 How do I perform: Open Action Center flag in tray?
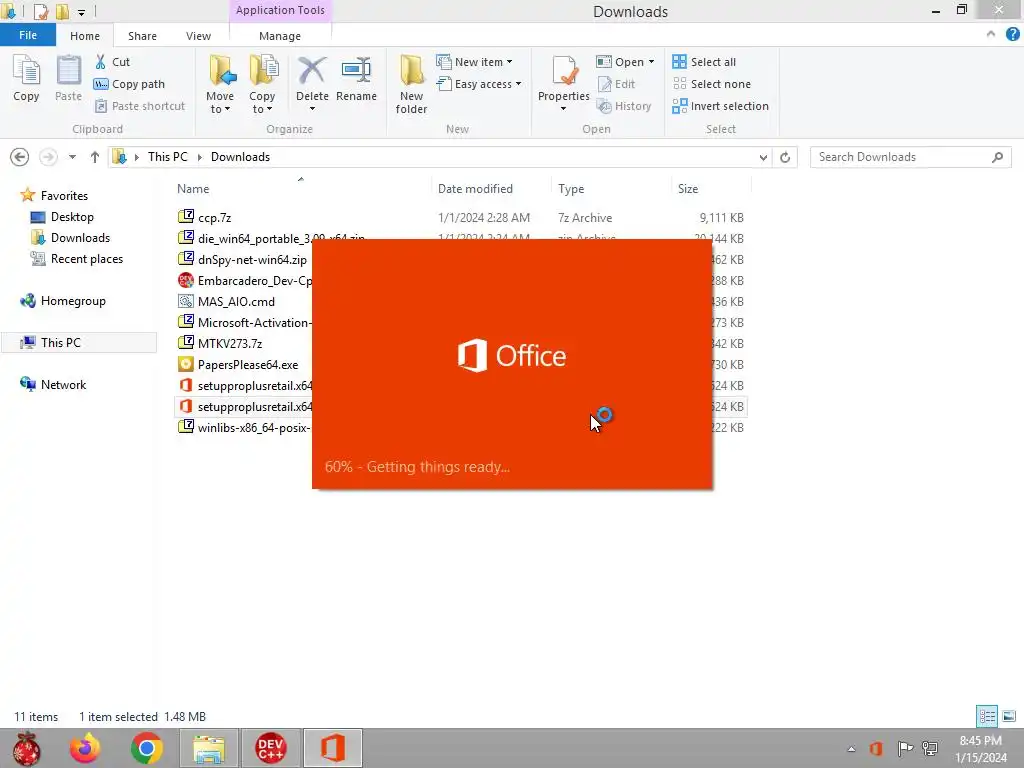(904, 748)
